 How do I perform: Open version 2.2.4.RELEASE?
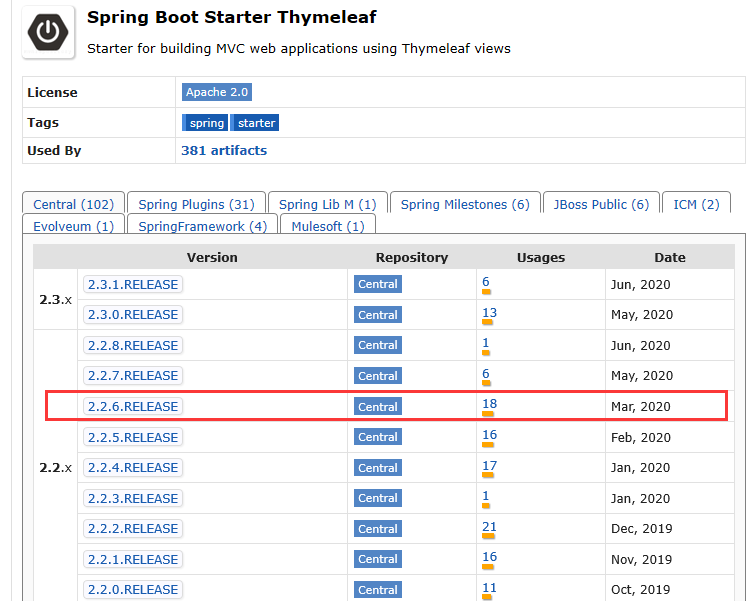133,467
